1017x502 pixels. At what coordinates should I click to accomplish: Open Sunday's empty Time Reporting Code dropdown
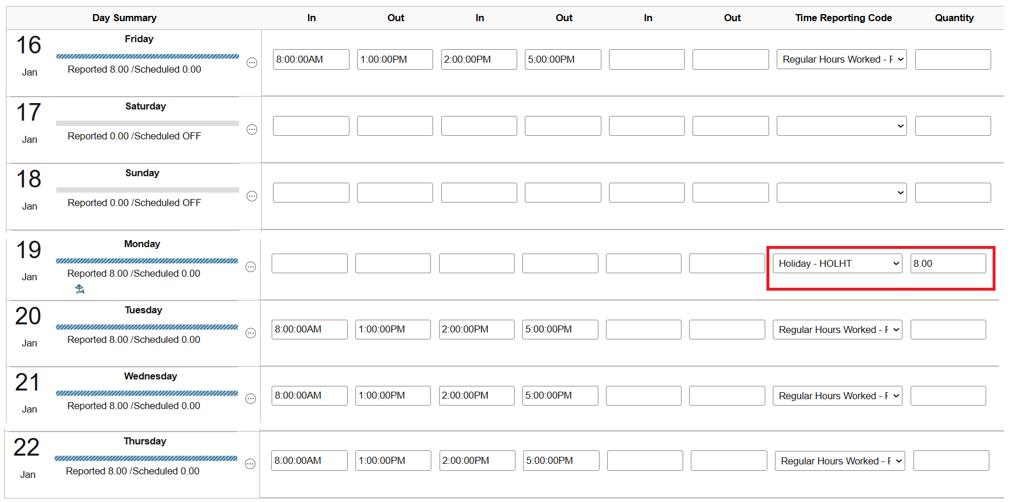coord(841,193)
